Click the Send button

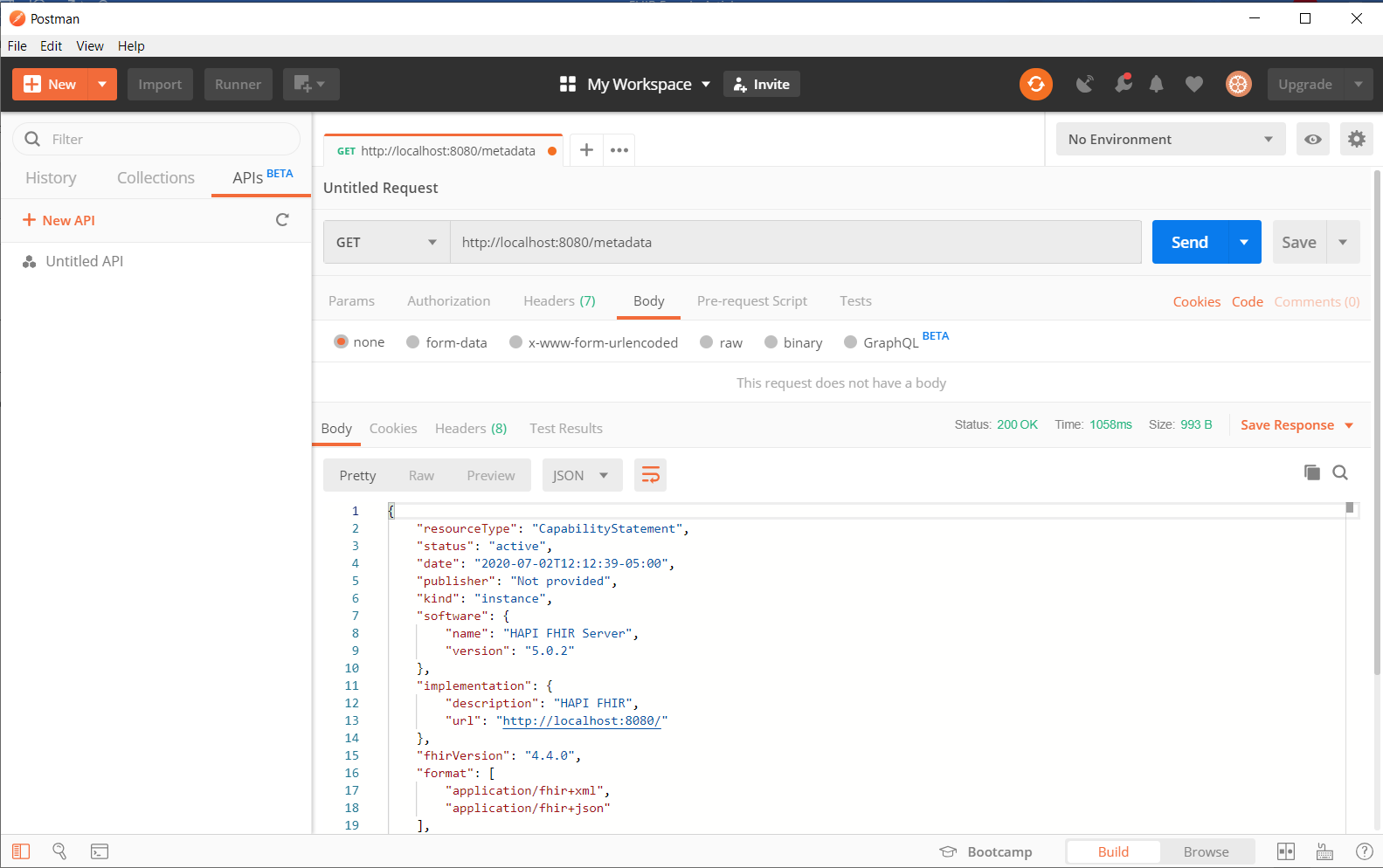tap(1190, 242)
